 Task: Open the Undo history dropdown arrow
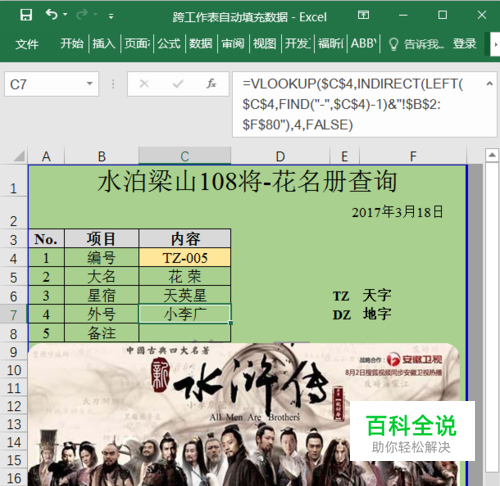click(65, 15)
